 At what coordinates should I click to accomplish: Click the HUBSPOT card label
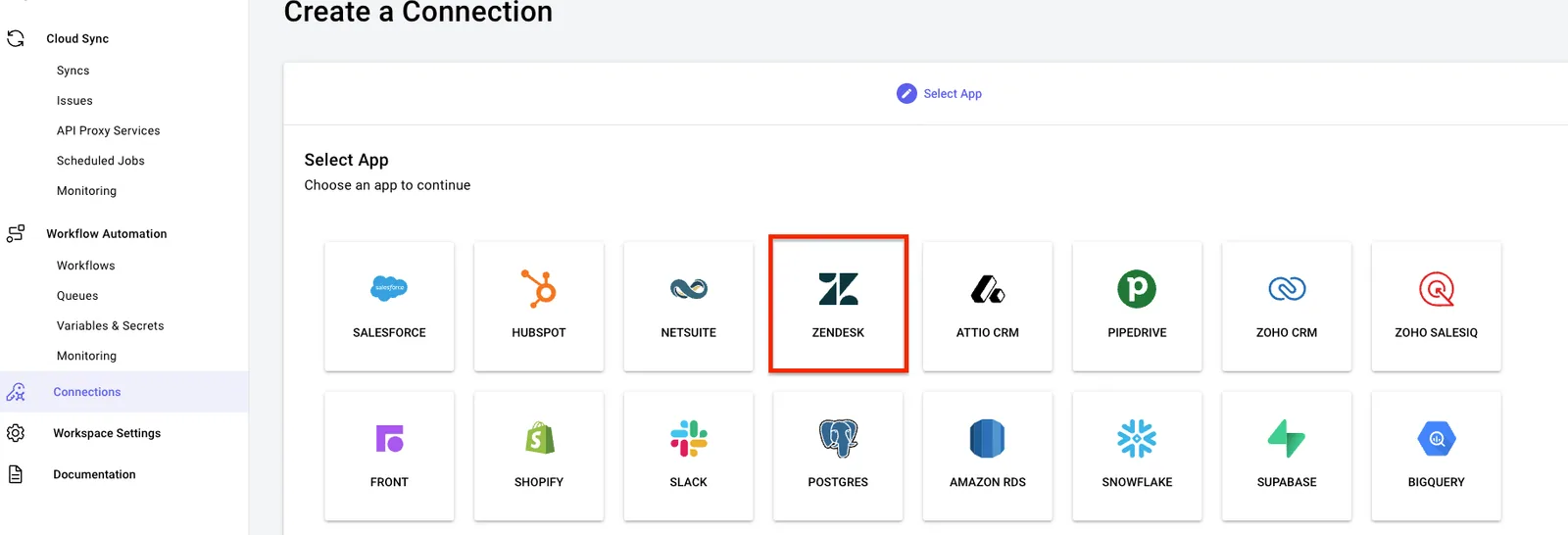coord(539,333)
